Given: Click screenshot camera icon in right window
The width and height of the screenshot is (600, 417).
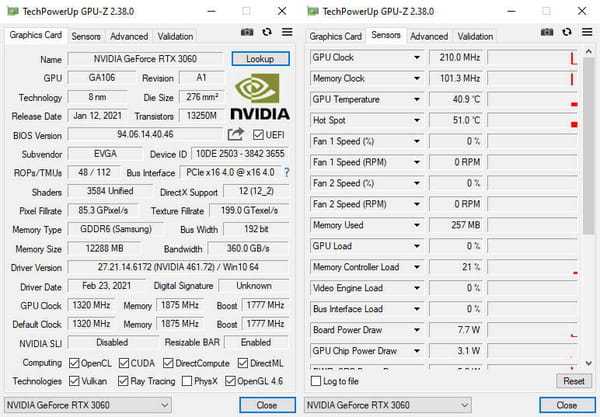Looking at the screenshot, I should (x=547, y=32).
